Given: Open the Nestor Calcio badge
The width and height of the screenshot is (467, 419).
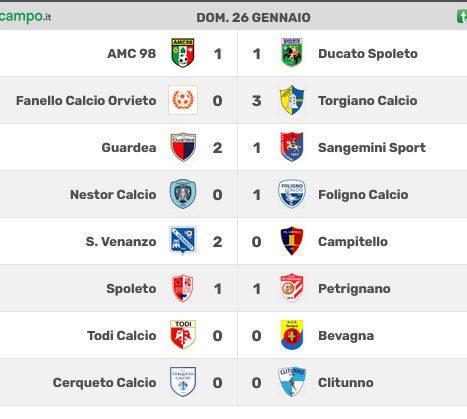Looking at the screenshot, I should click(x=183, y=194).
